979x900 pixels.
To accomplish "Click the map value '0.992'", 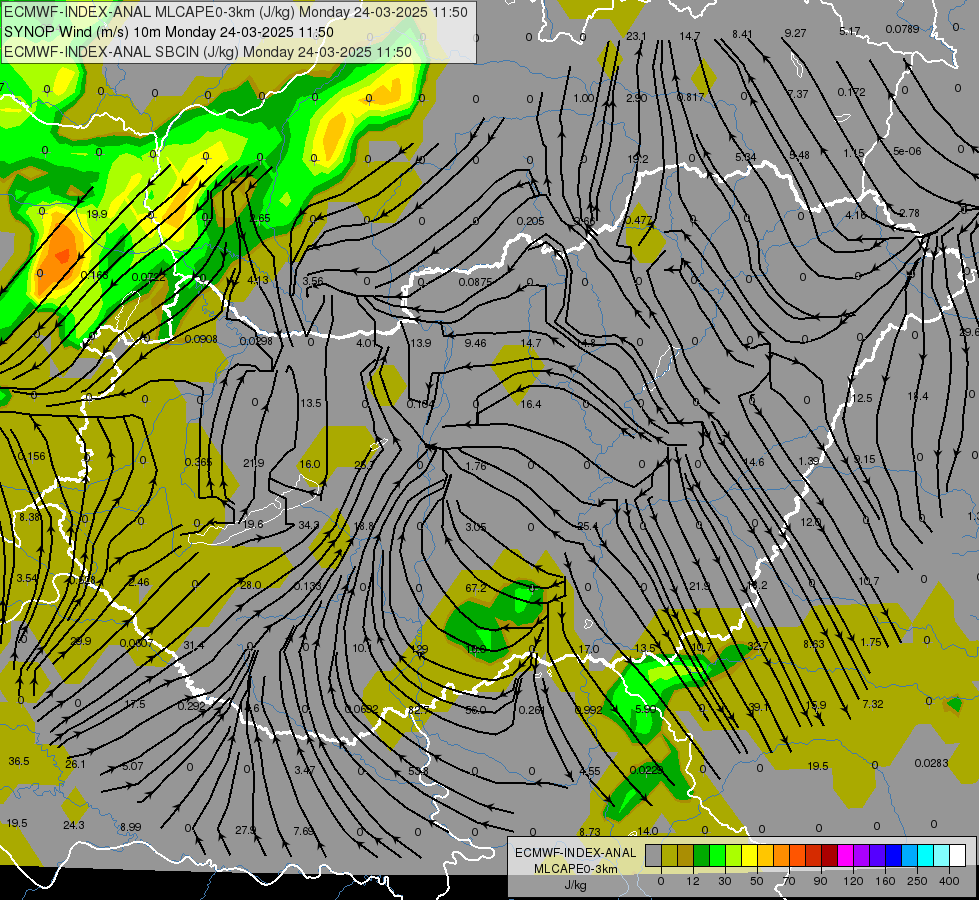I will (x=589, y=710).
